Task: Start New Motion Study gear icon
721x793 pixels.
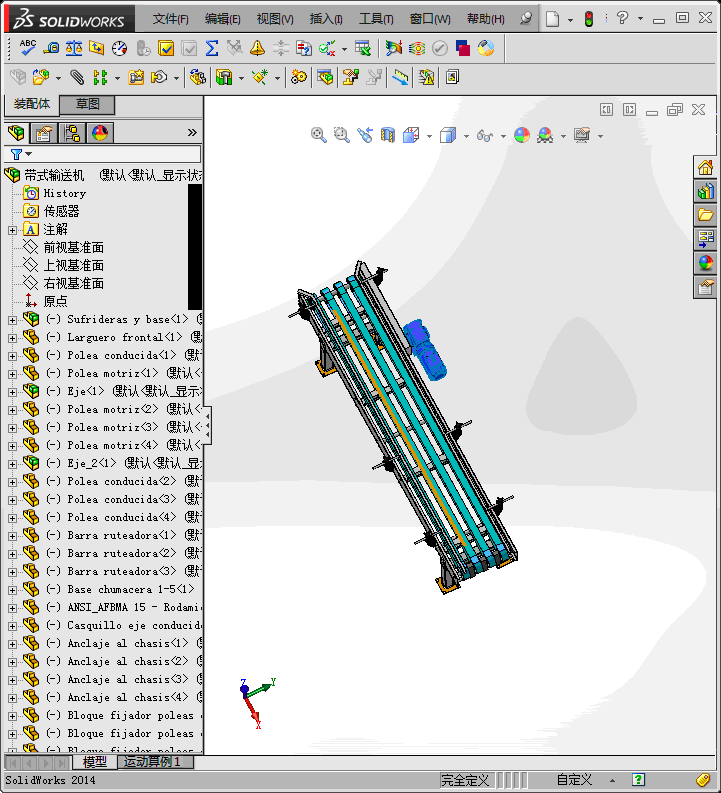Action: pos(299,77)
